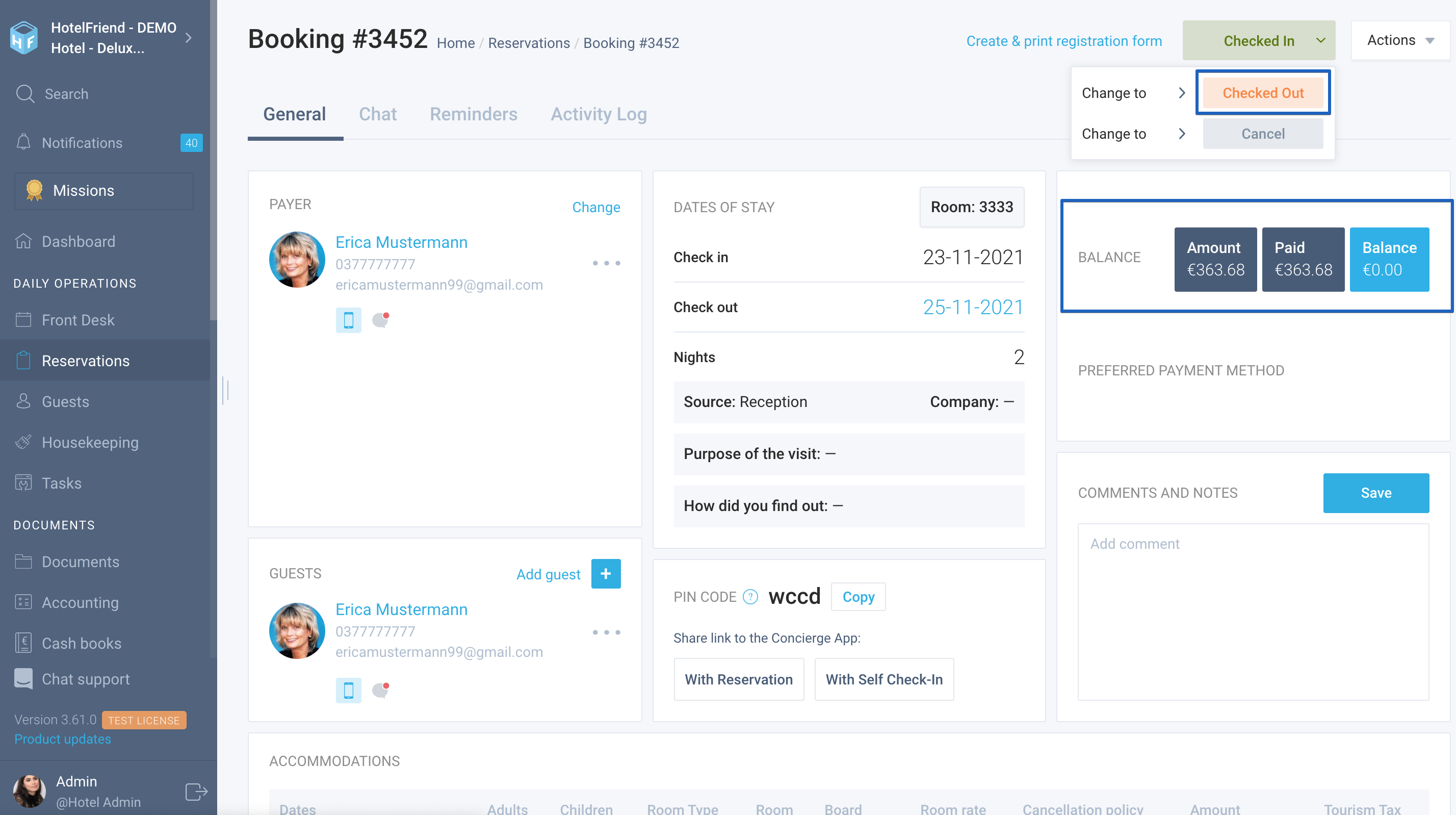Switch to Chat tab

tap(378, 114)
